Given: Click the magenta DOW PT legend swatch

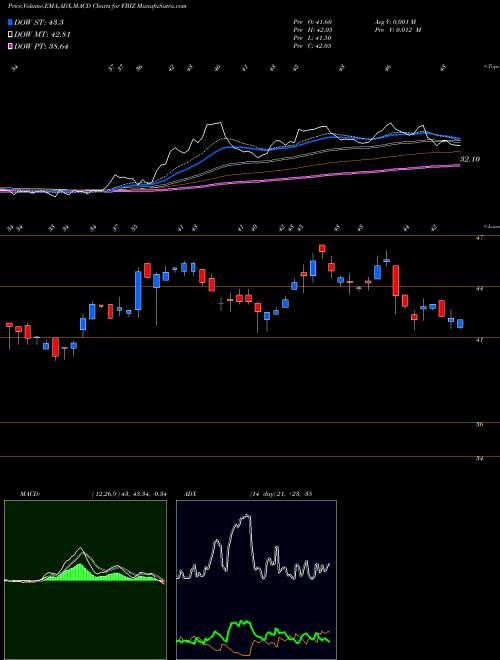Looking at the screenshot, I should (10, 46).
